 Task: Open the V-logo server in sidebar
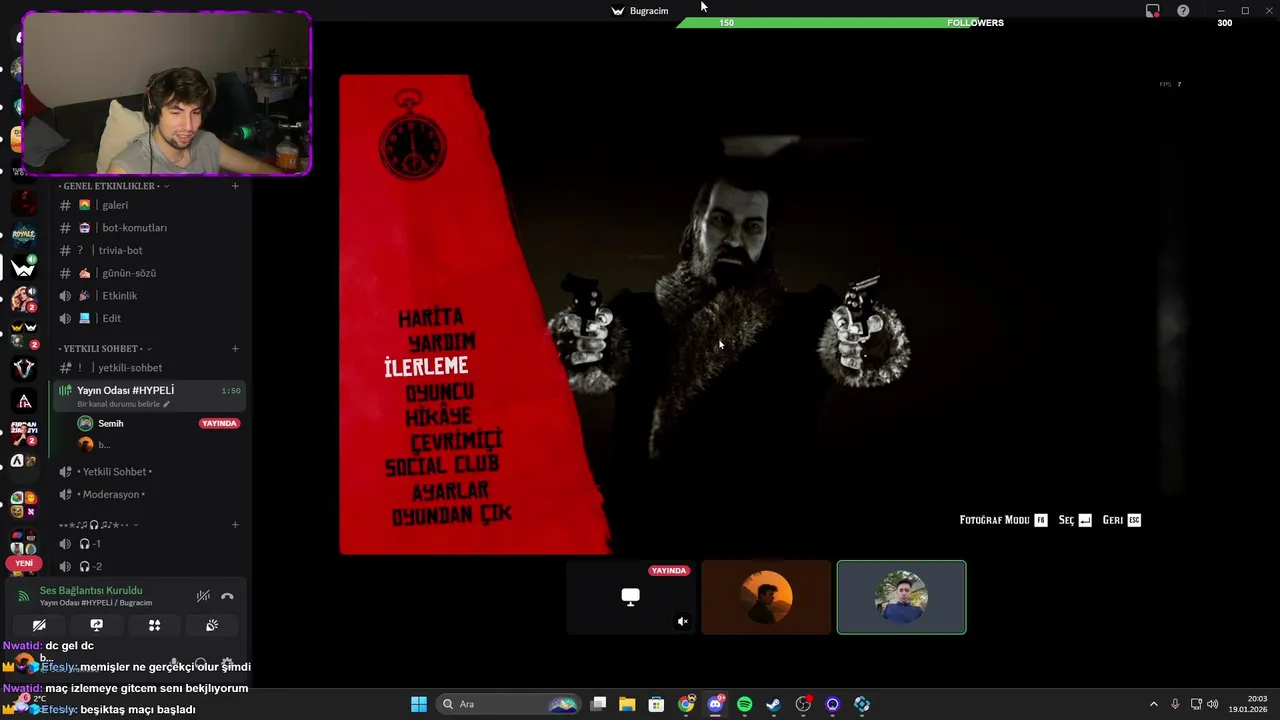[x=24, y=368]
